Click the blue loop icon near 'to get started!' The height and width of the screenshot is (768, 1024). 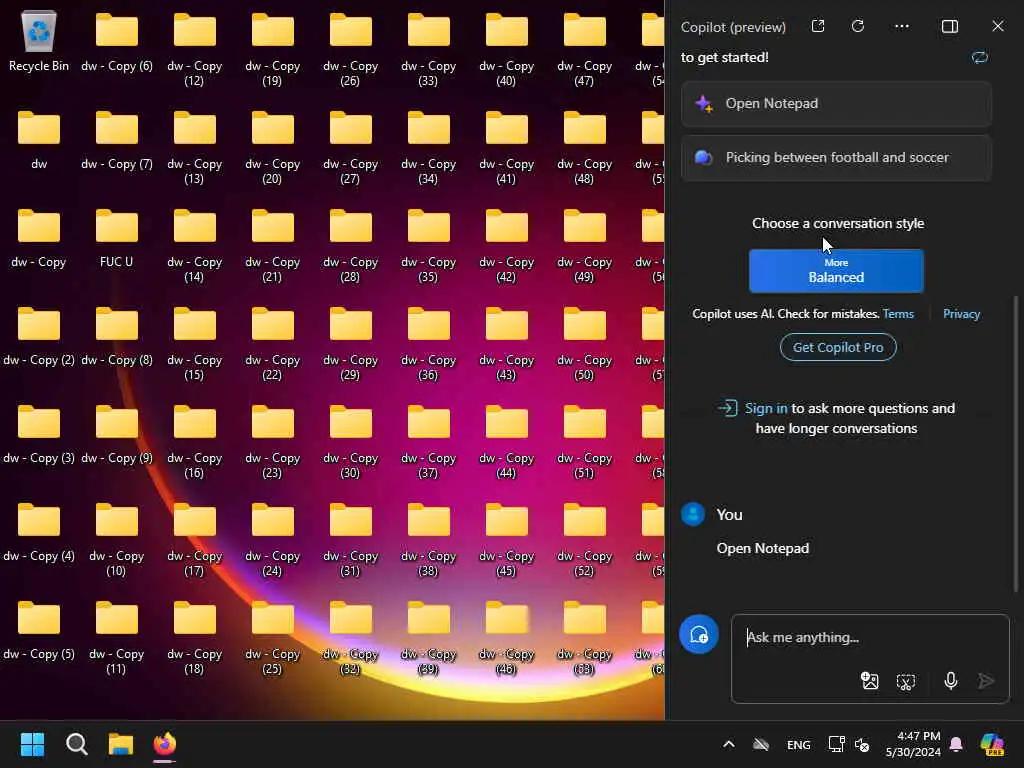[x=980, y=57]
